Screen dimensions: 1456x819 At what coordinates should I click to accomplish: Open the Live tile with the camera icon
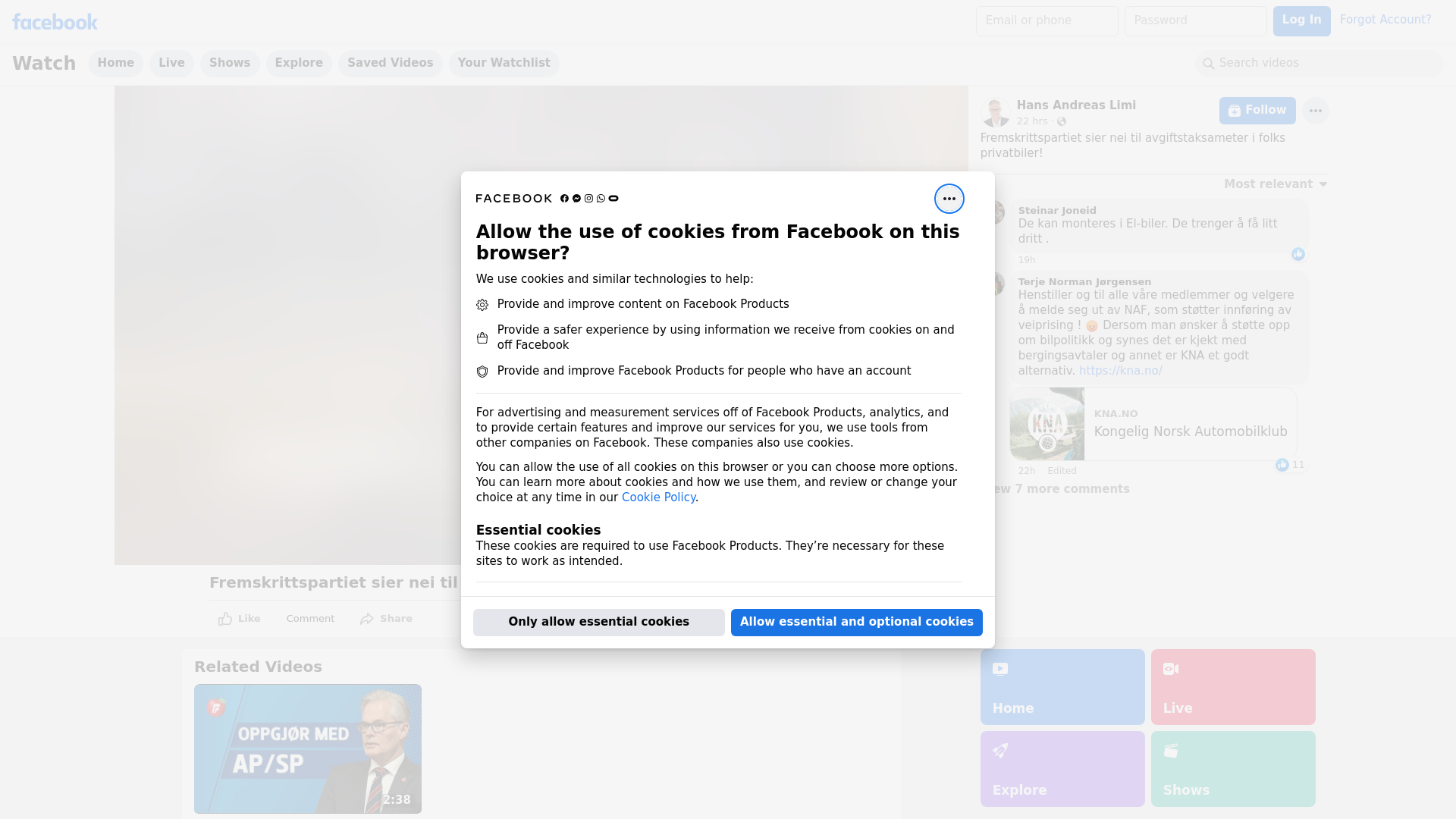[x=1233, y=687]
